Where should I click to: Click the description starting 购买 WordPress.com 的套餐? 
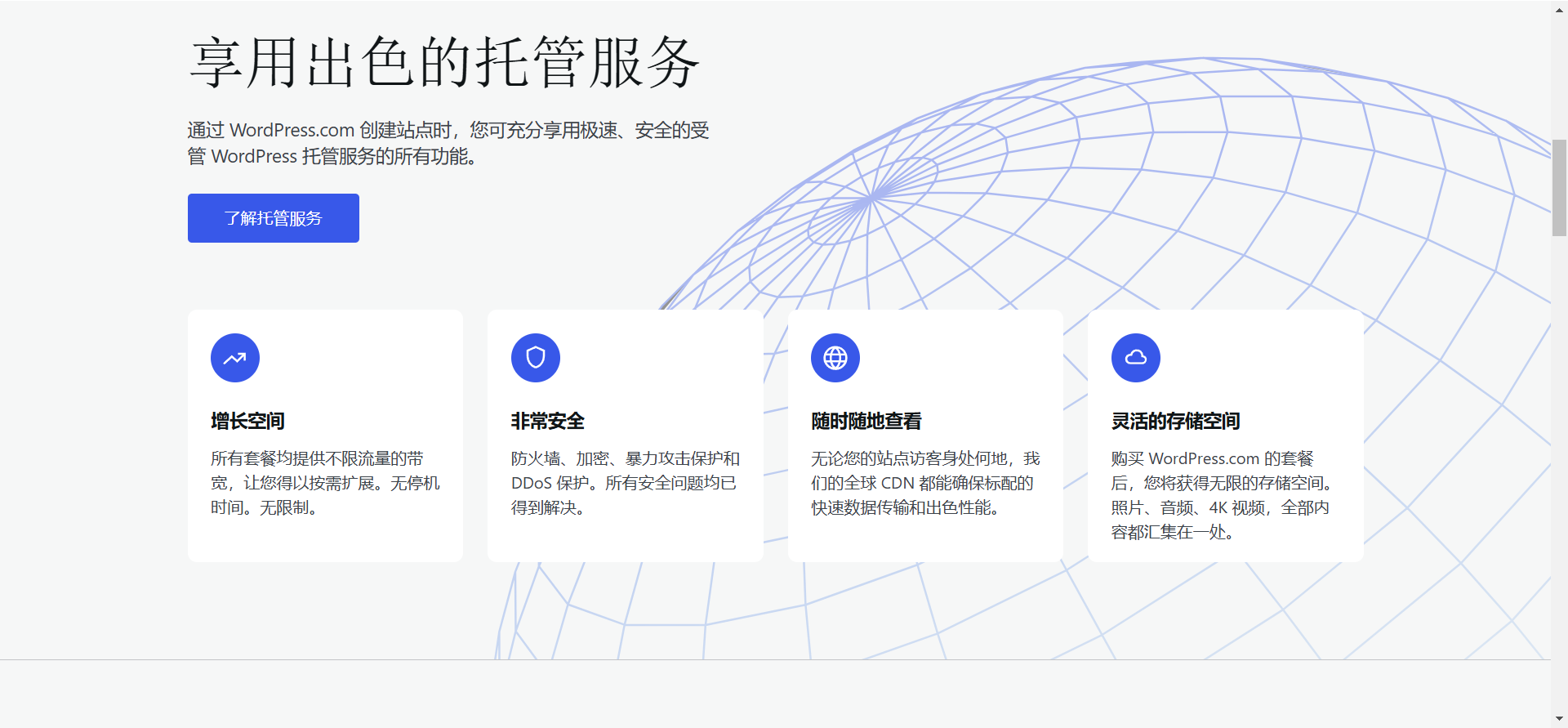click(x=1222, y=495)
